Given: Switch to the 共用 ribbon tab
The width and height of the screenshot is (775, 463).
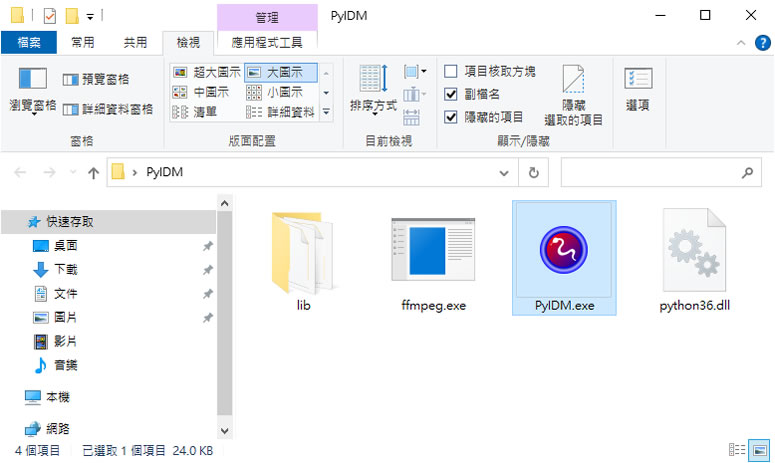Looking at the screenshot, I should (135, 42).
